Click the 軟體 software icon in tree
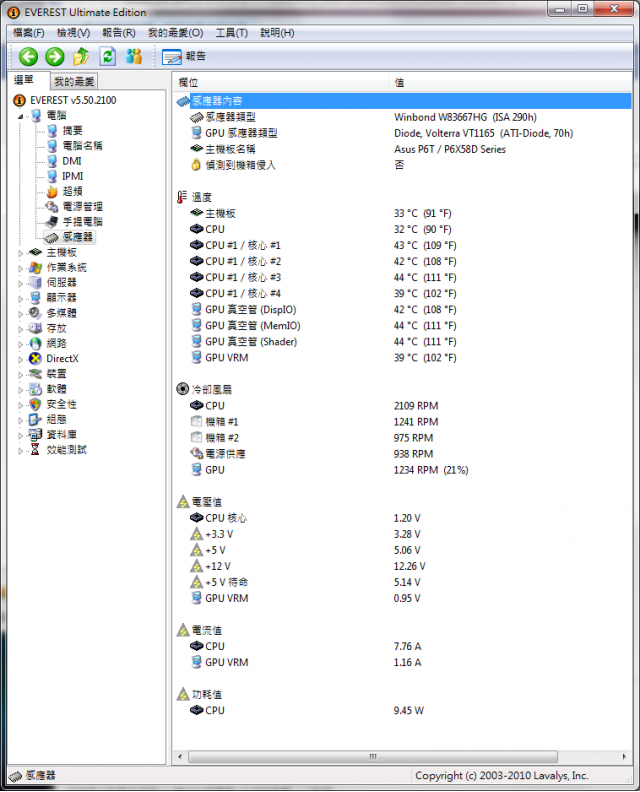 (x=35, y=389)
